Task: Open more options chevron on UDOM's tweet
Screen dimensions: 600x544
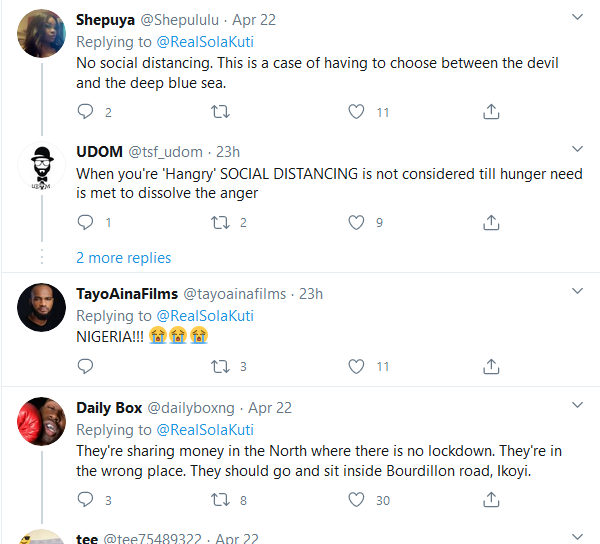Action: (x=577, y=151)
